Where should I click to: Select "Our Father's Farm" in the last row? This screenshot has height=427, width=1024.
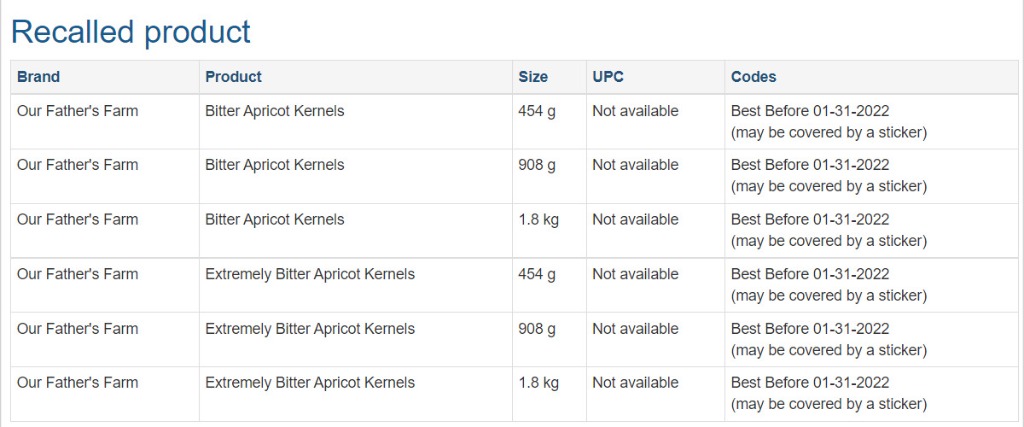pos(77,383)
